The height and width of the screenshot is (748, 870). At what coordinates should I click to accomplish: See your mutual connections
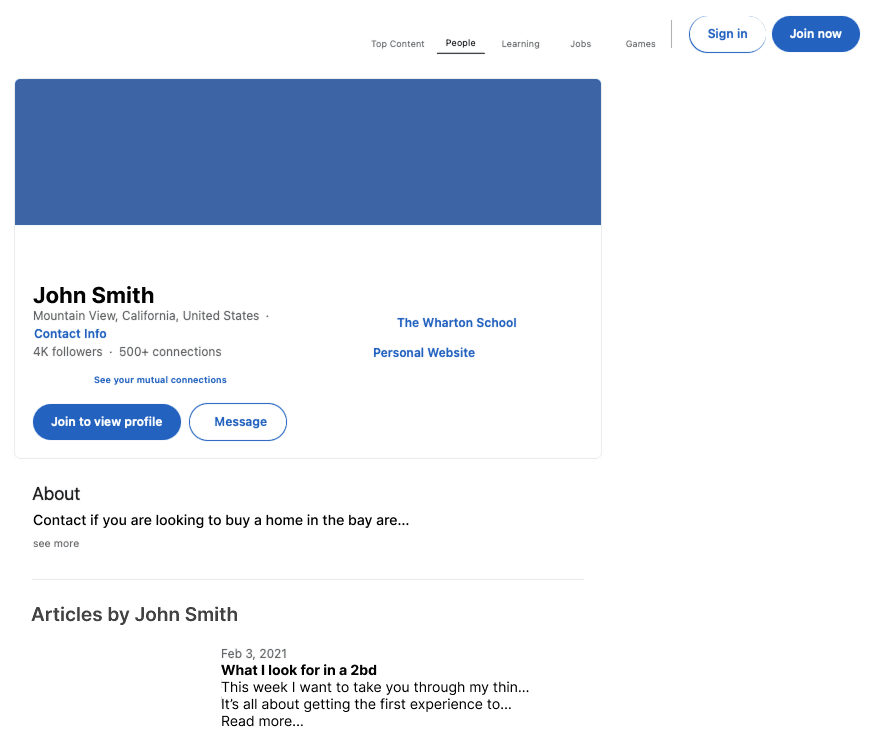click(160, 380)
